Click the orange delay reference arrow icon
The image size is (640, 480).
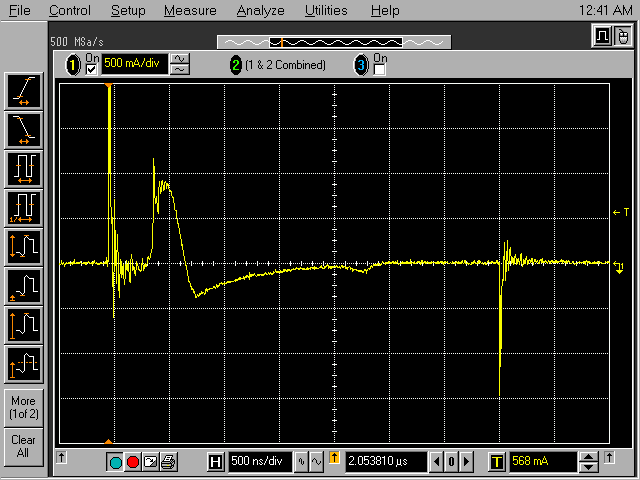[334, 458]
